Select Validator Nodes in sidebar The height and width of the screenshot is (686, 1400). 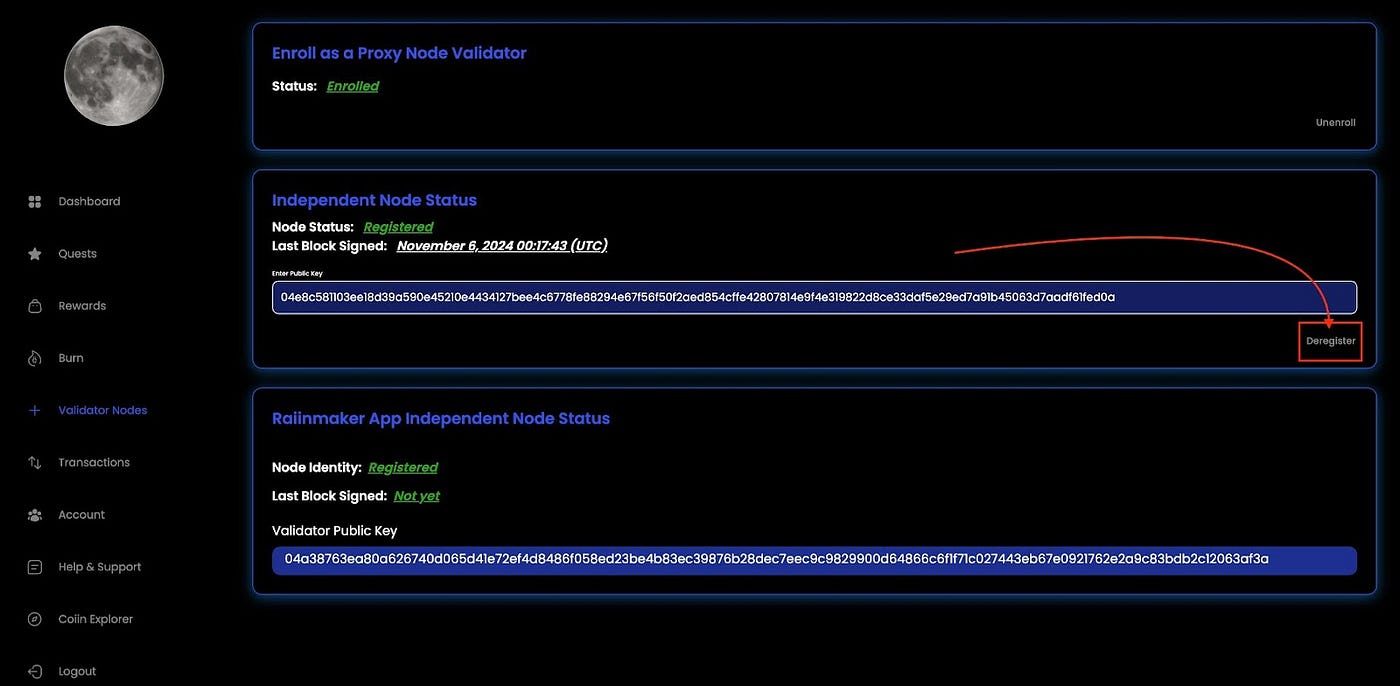point(103,410)
